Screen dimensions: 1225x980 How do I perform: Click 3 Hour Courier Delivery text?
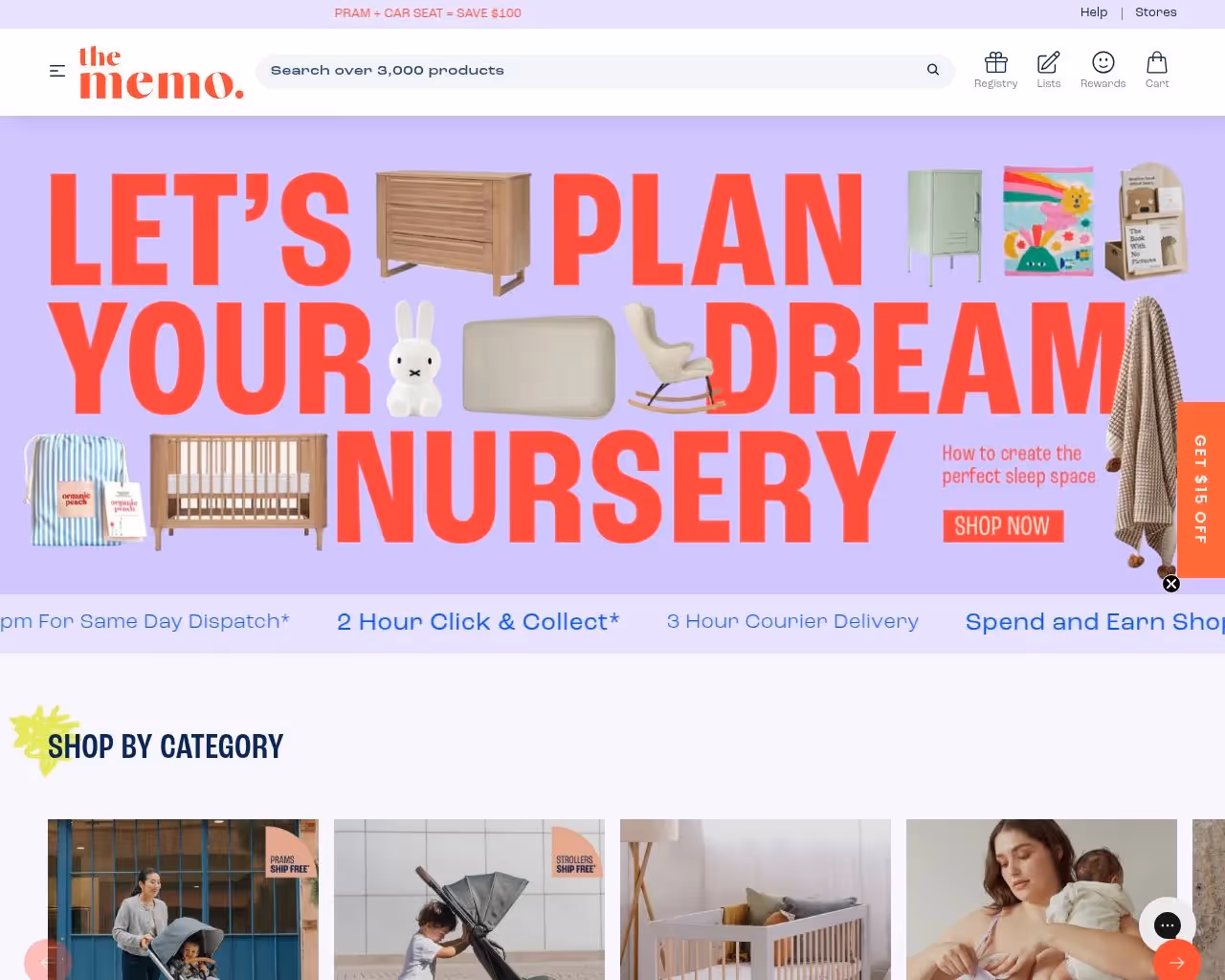792,622
